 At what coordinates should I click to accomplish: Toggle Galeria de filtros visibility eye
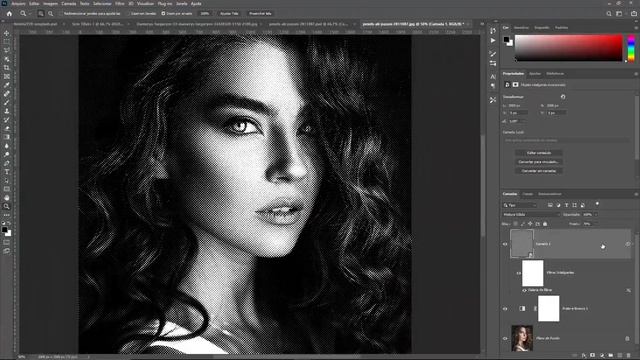(x=524, y=290)
